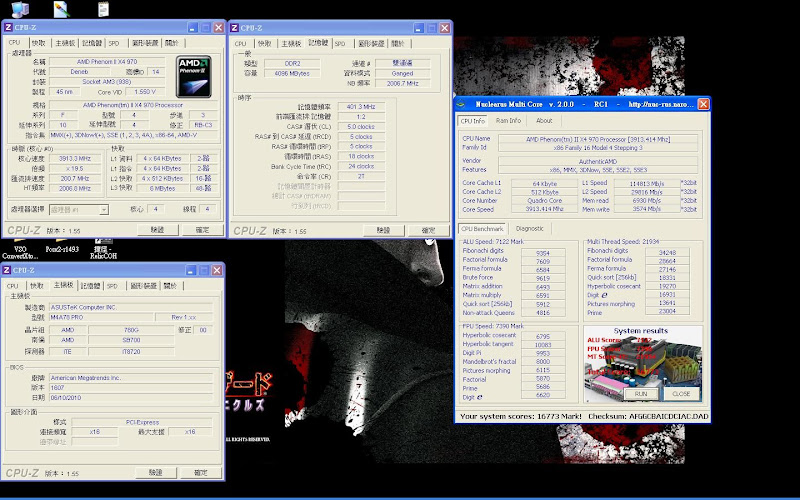Click the Socket AM3 (938) package field

[107, 82]
